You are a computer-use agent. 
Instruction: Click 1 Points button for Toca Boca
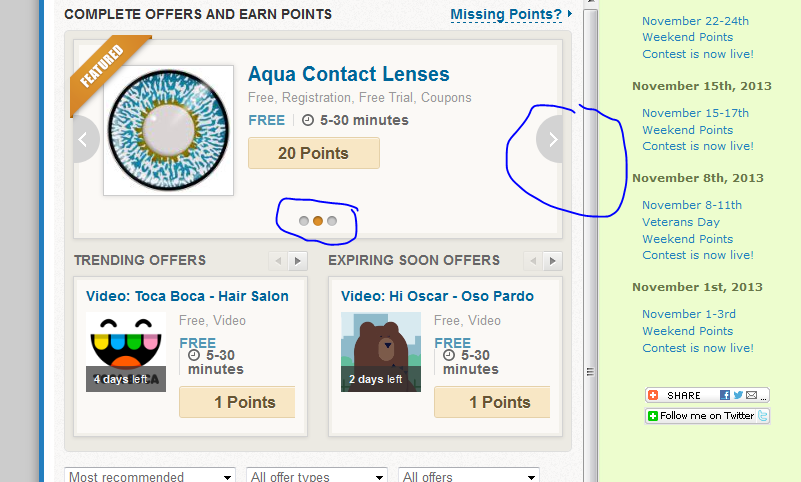[237, 402]
